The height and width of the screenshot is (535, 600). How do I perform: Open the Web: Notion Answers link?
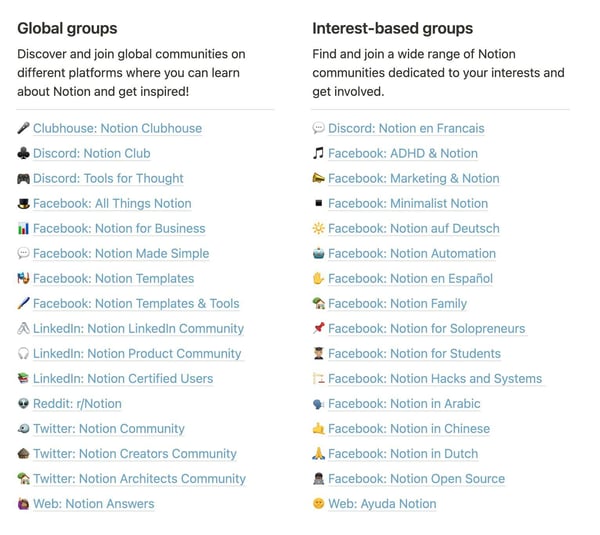[x=94, y=504]
